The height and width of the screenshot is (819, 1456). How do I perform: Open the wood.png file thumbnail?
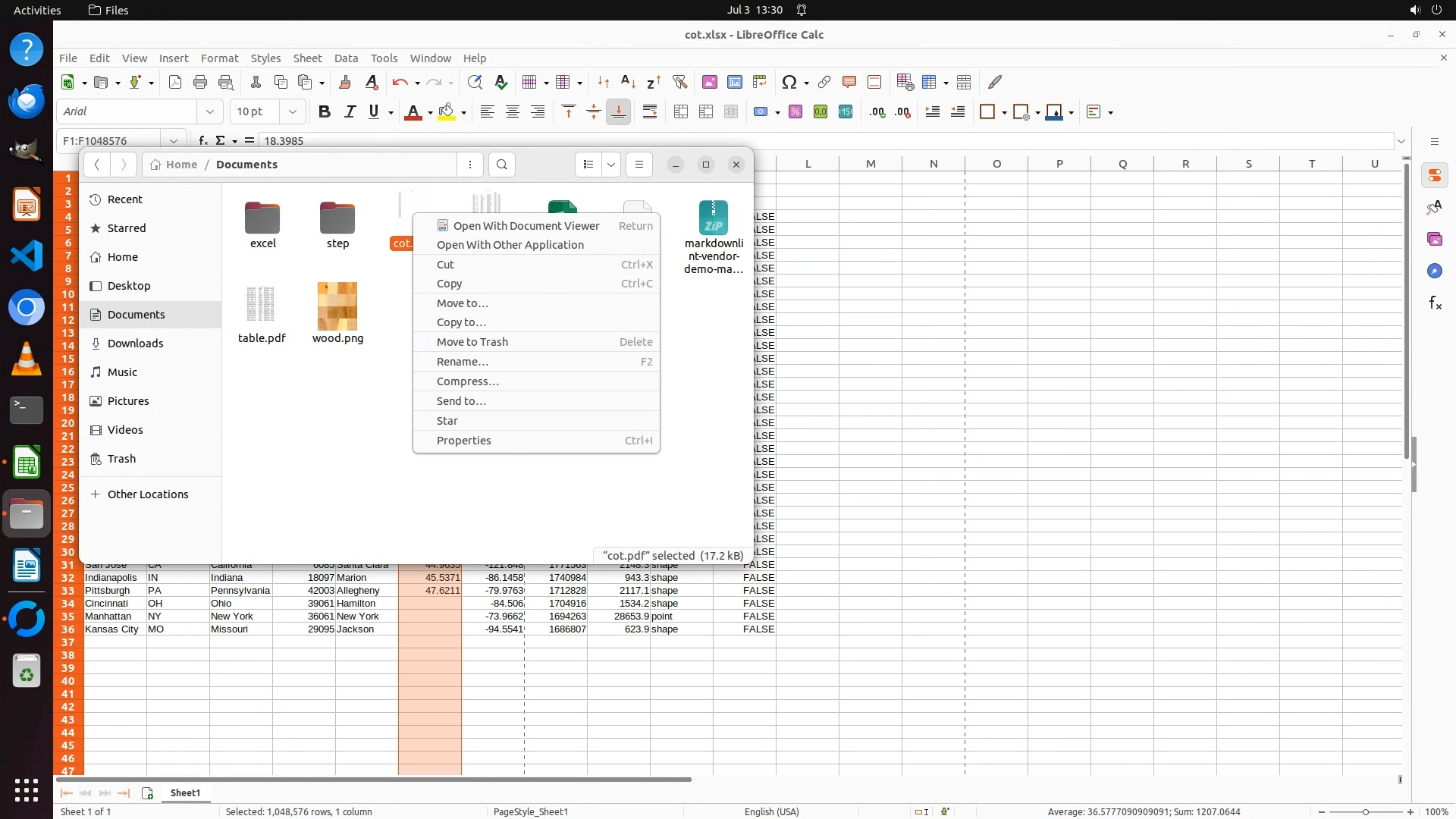337,306
